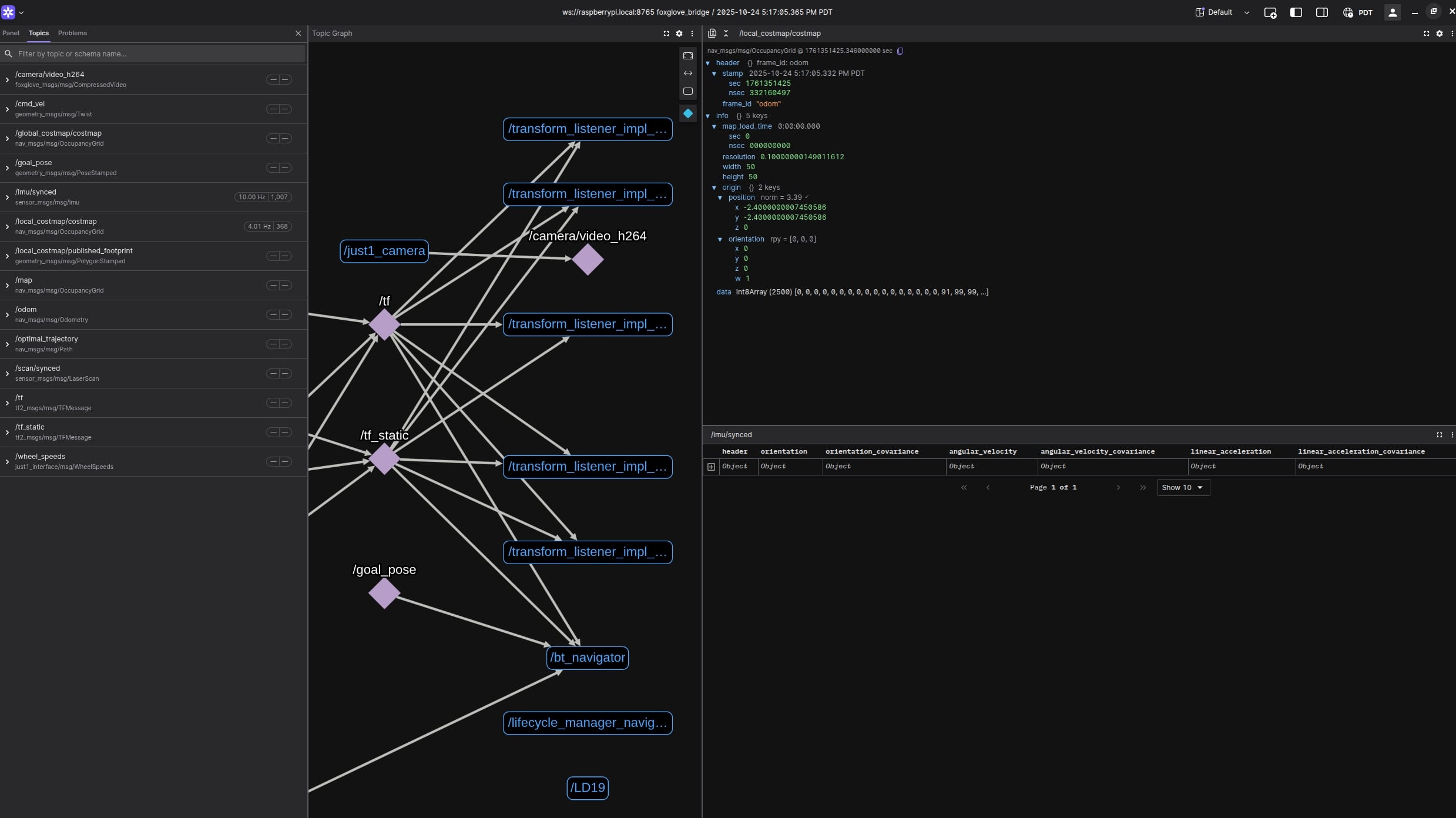Toggle the right sidebar visibility
The height and width of the screenshot is (818, 1456).
tap(1321, 12)
